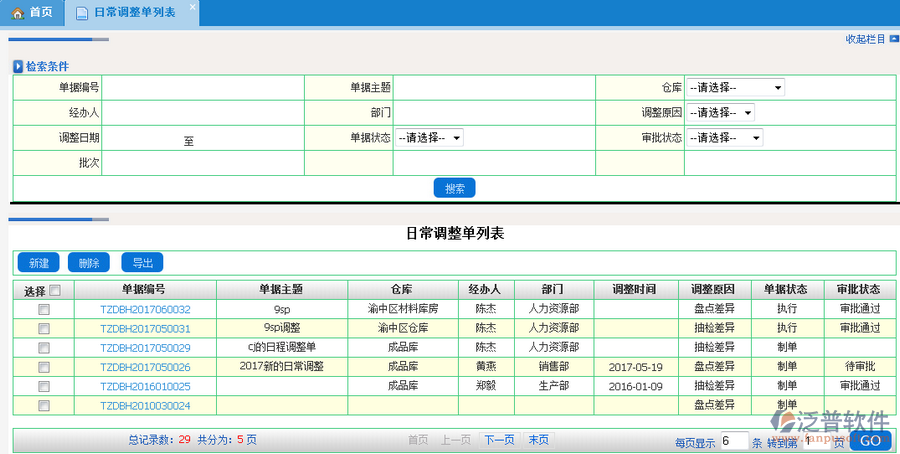The image size is (900, 454).
Task: Select the checkbox for TZDBH2010030024
Action: click(43, 405)
